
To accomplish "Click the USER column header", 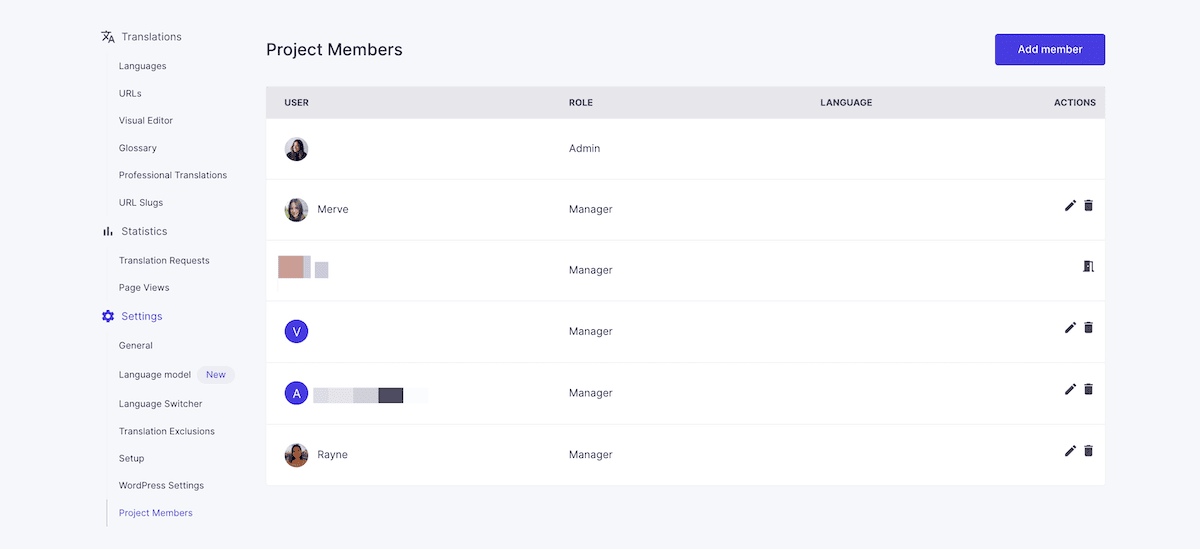I will pyautogui.click(x=297, y=102).
